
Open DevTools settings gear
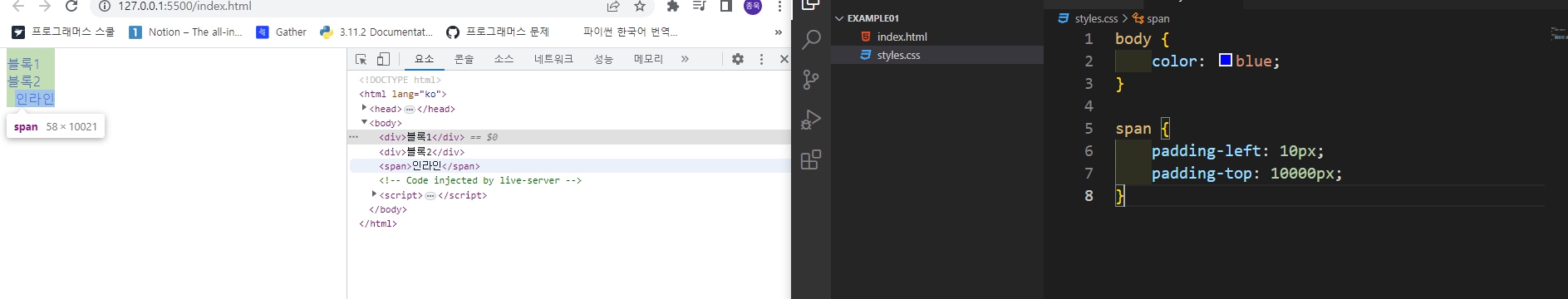tap(738, 59)
